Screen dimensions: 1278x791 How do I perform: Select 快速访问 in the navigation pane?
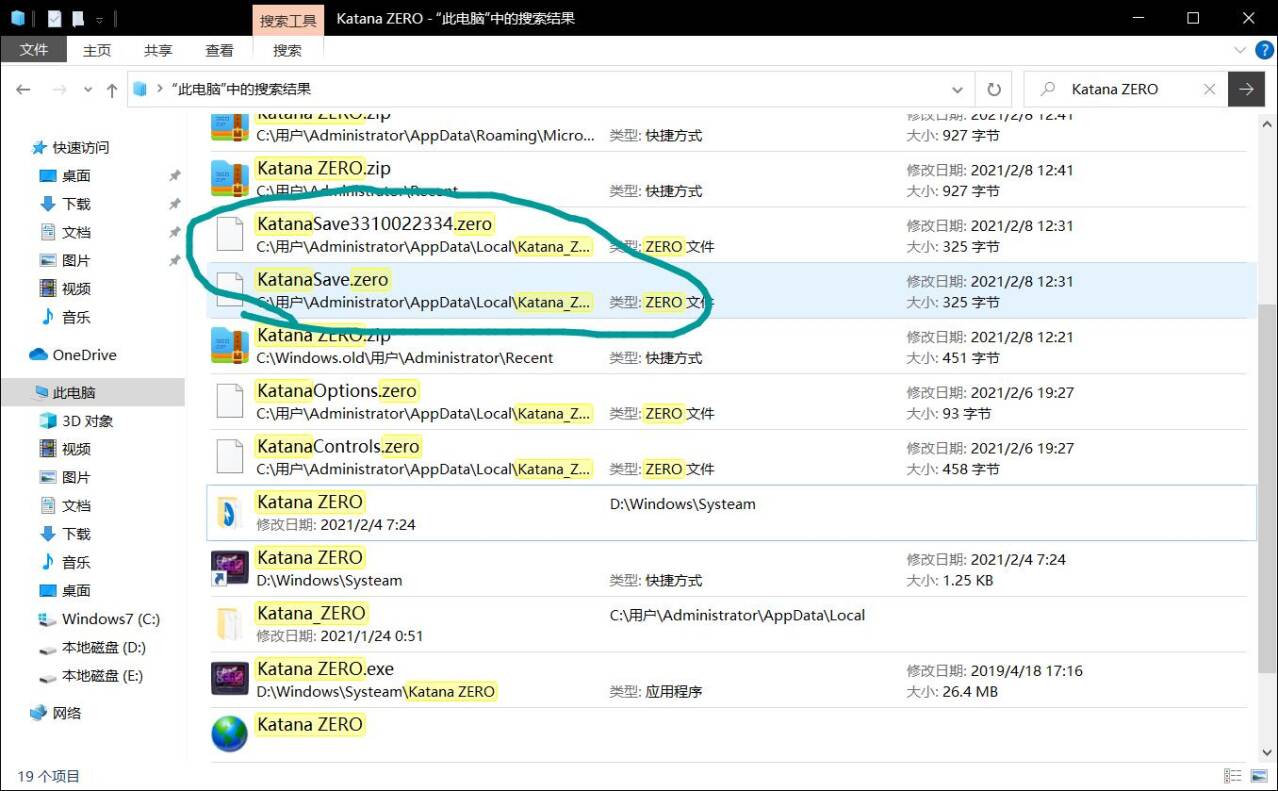pos(81,147)
